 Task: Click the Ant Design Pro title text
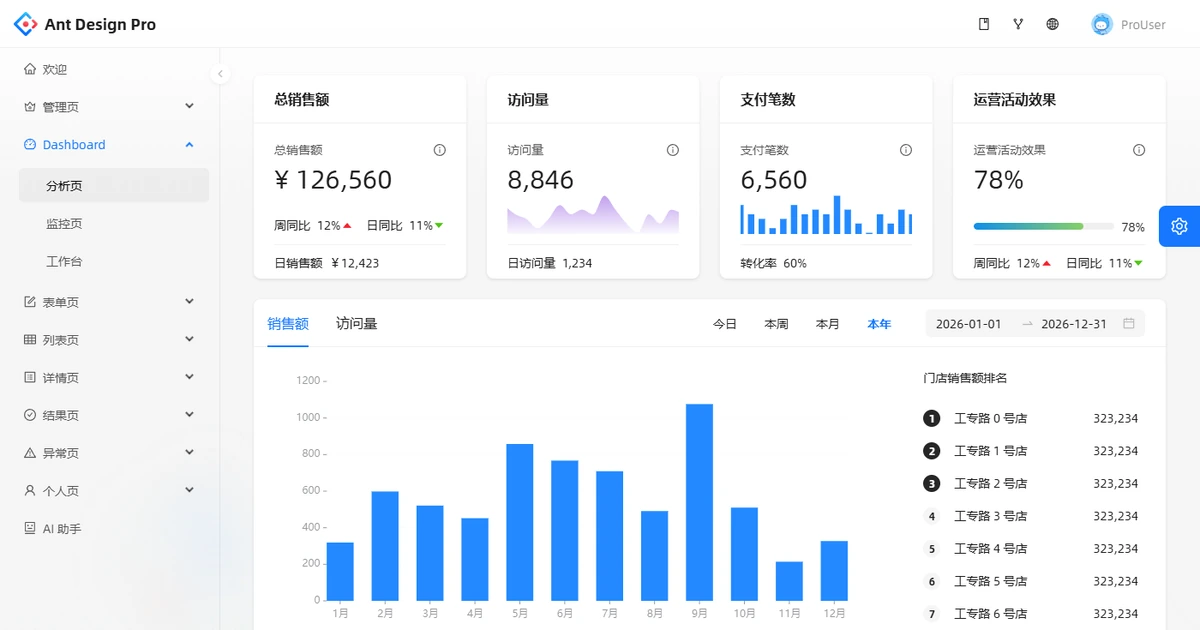coord(100,24)
